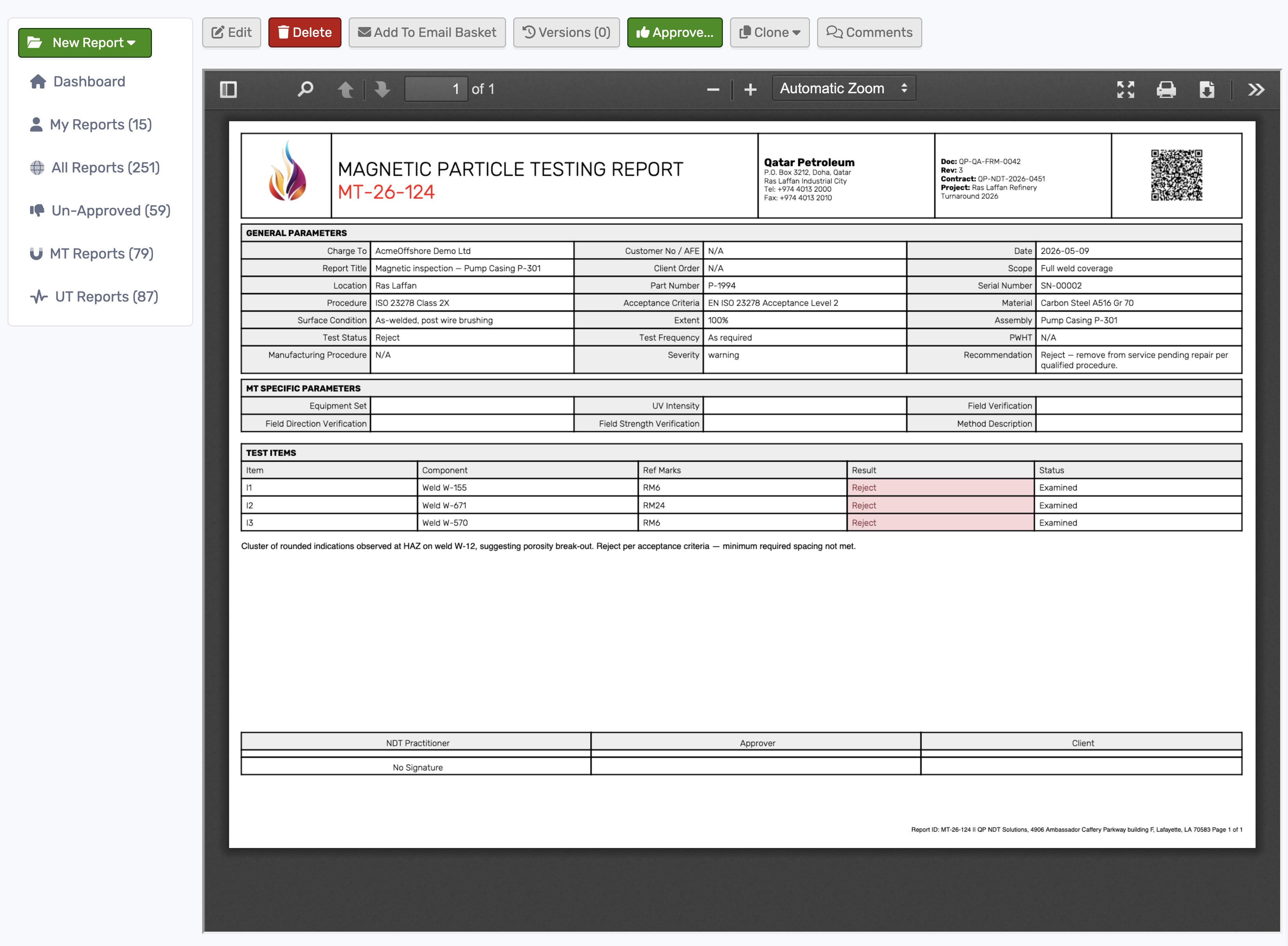Click Carbon Steel A516 Gr 70 material

click(x=1087, y=303)
